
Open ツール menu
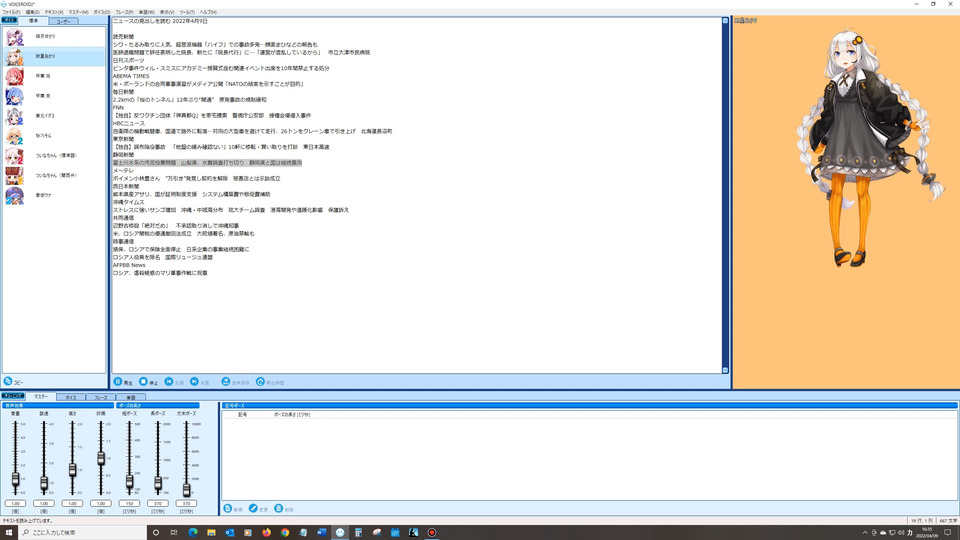point(187,12)
